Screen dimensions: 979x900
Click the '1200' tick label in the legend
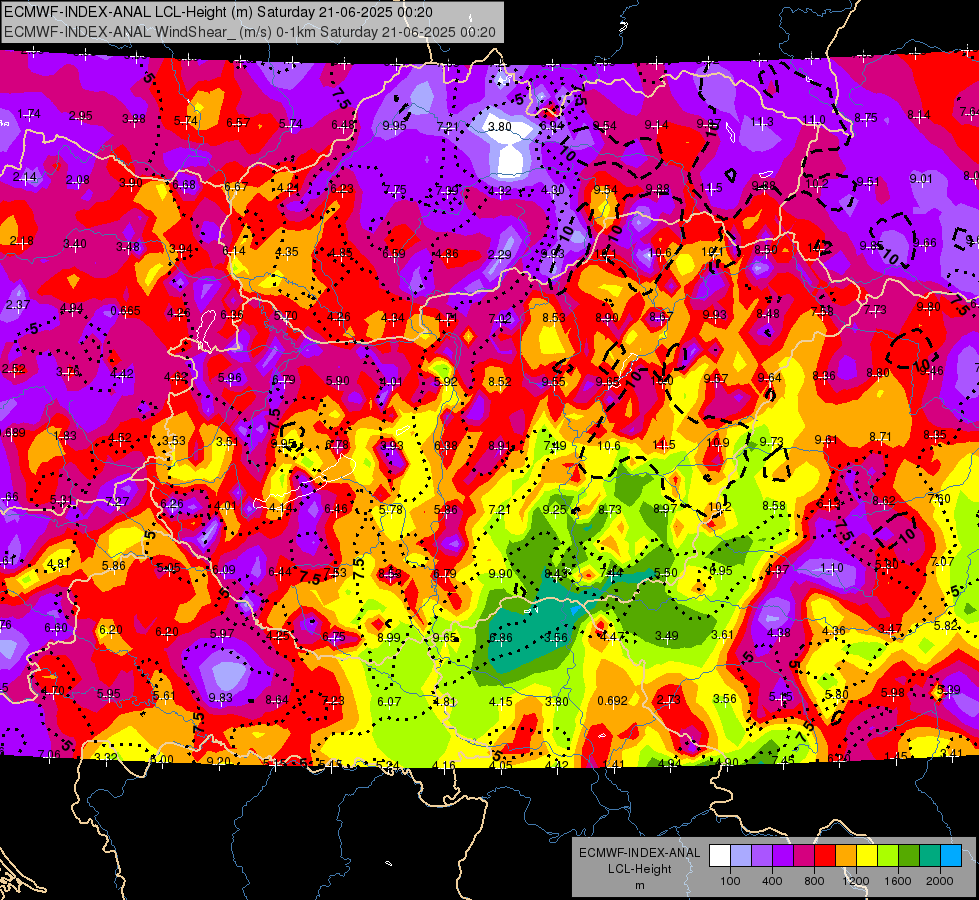point(856,881)
